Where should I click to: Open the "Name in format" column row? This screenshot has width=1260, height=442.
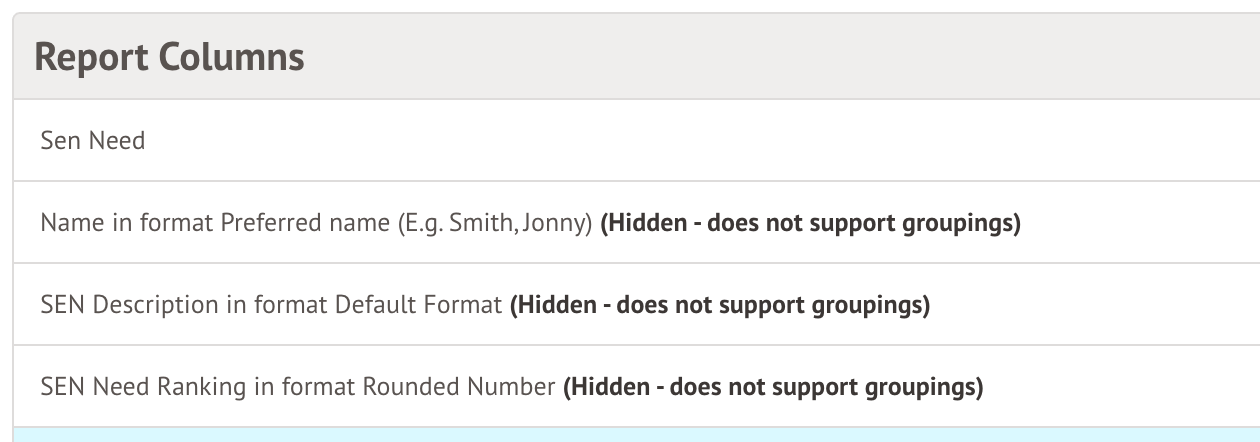(x=300, y=223)
